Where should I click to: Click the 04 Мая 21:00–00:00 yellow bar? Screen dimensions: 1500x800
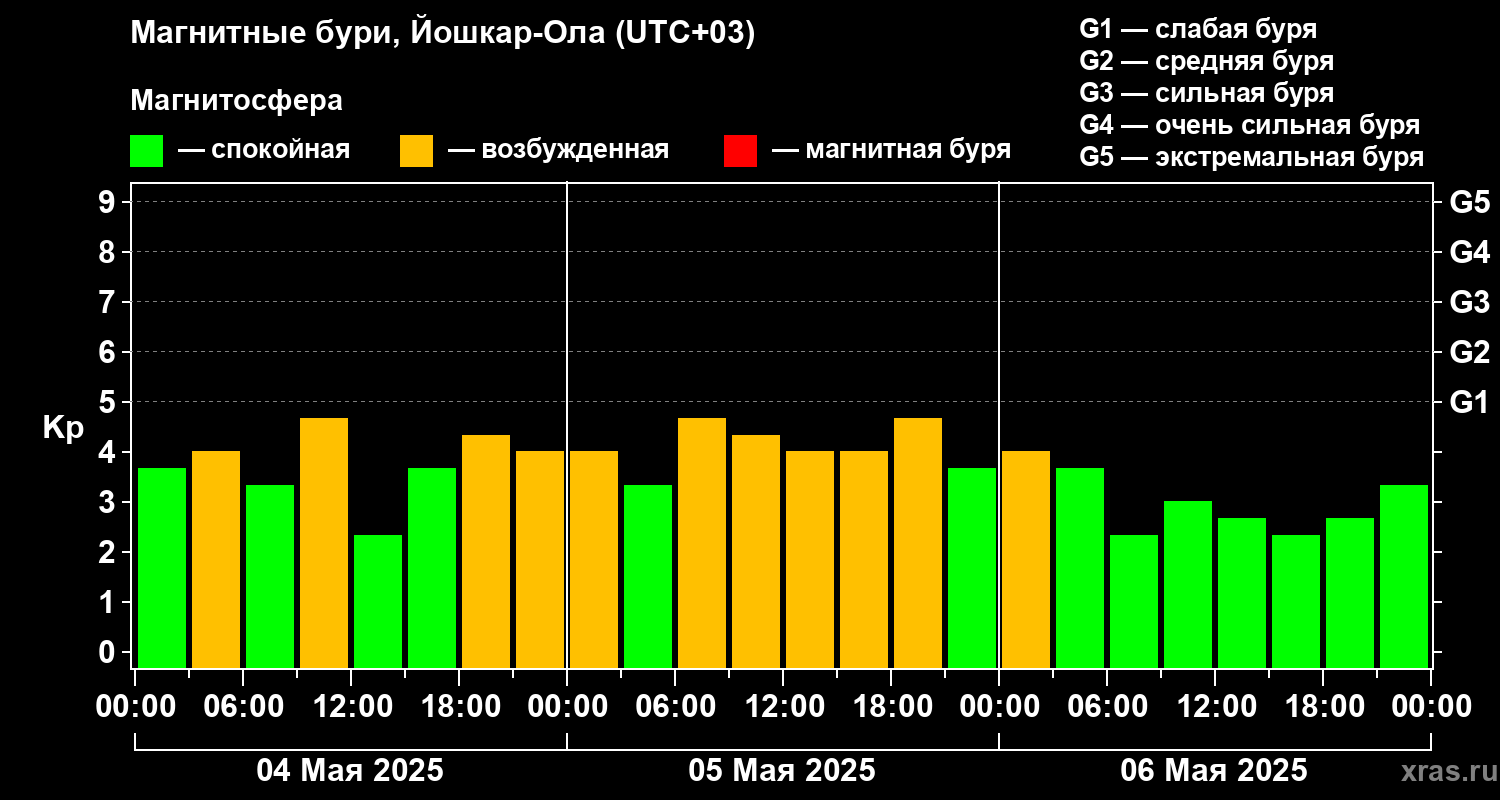point(540,559)
